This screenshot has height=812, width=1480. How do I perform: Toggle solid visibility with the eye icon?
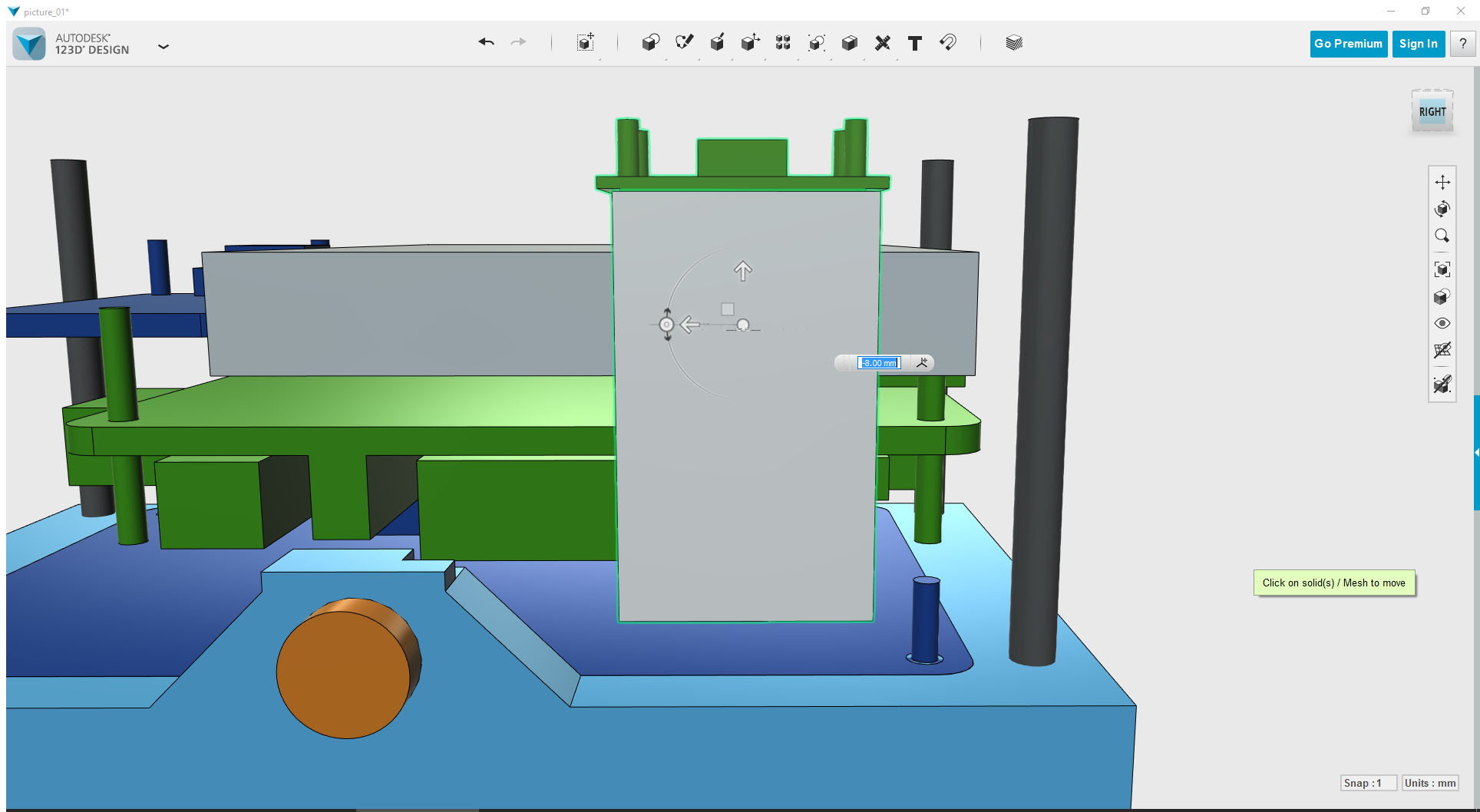(x=1443, y=323)
